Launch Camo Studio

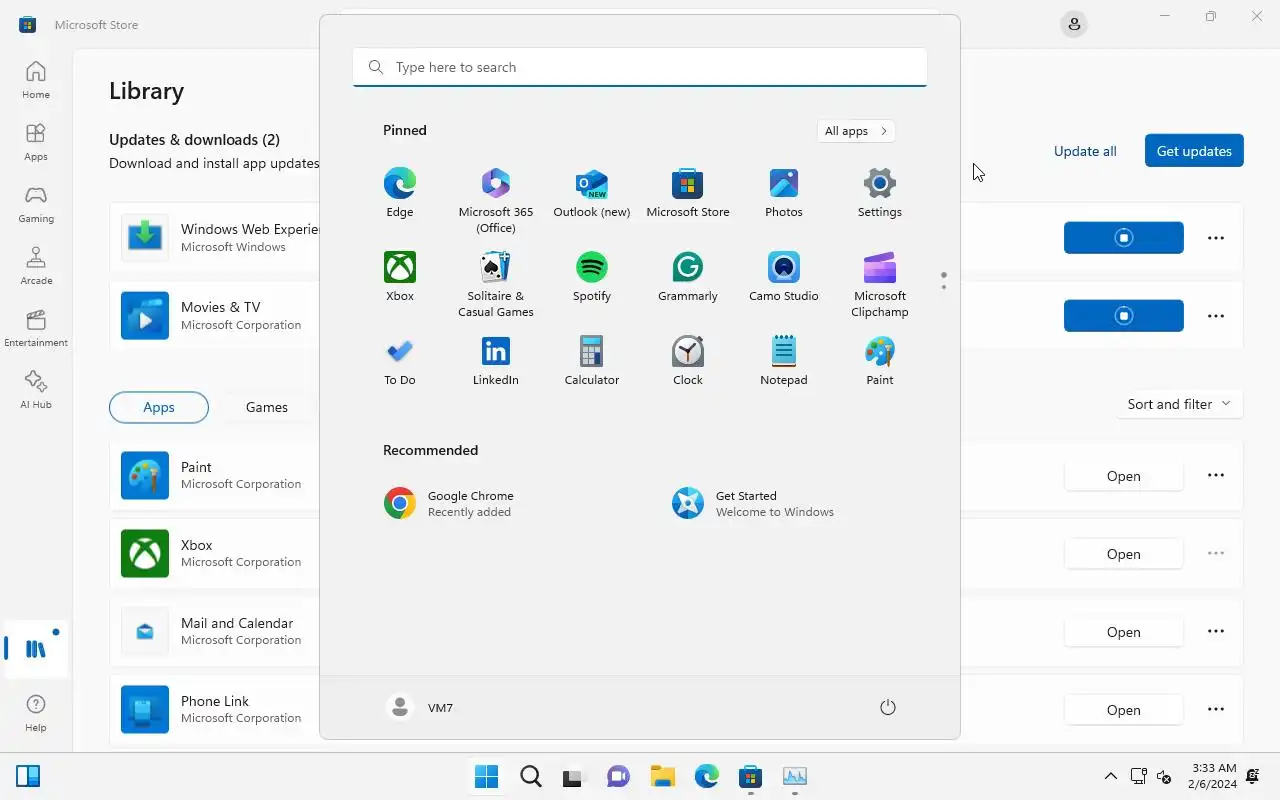coord(784,276)
